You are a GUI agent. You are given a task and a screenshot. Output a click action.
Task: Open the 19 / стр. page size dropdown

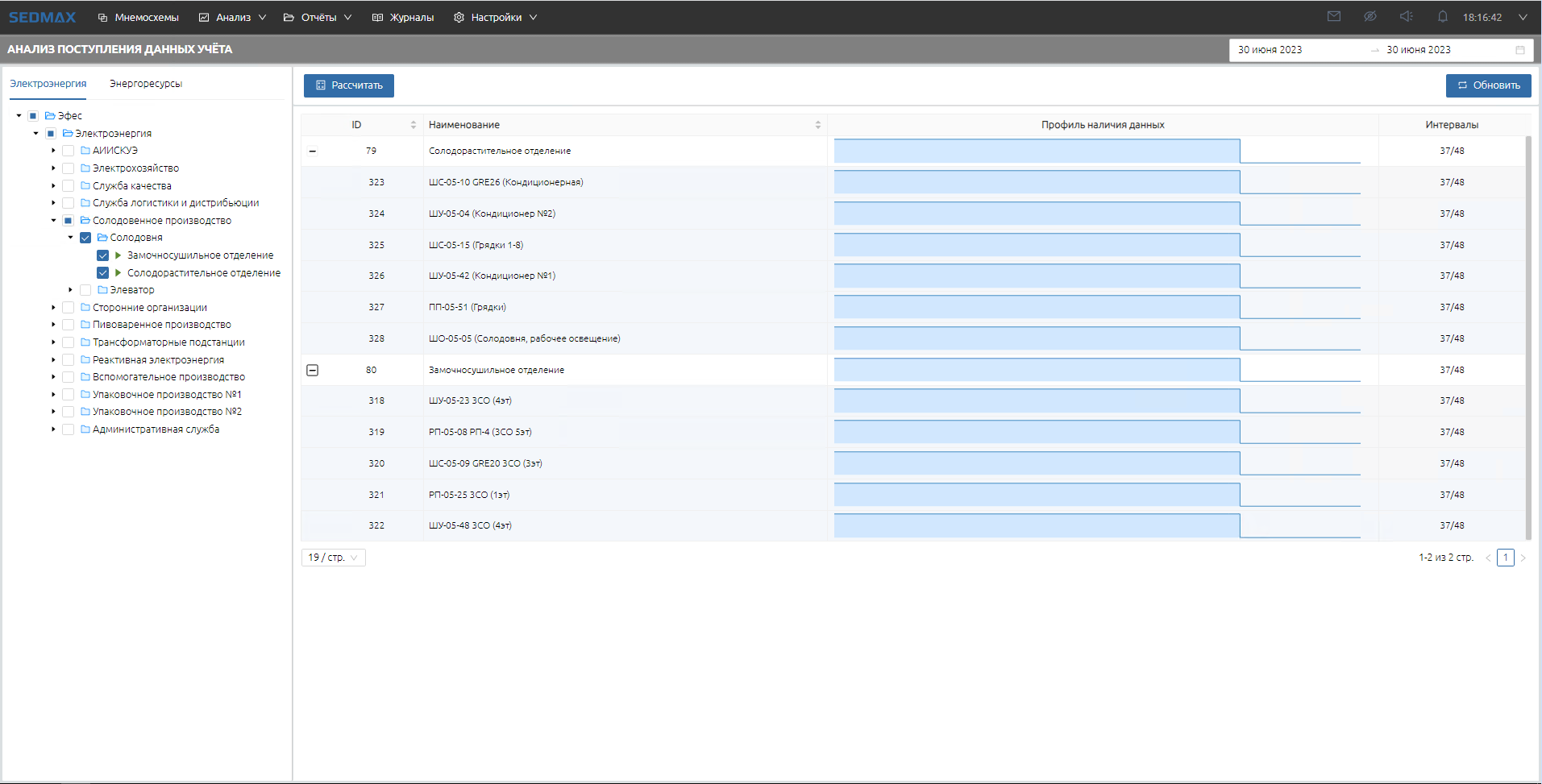tap(333, 558)
